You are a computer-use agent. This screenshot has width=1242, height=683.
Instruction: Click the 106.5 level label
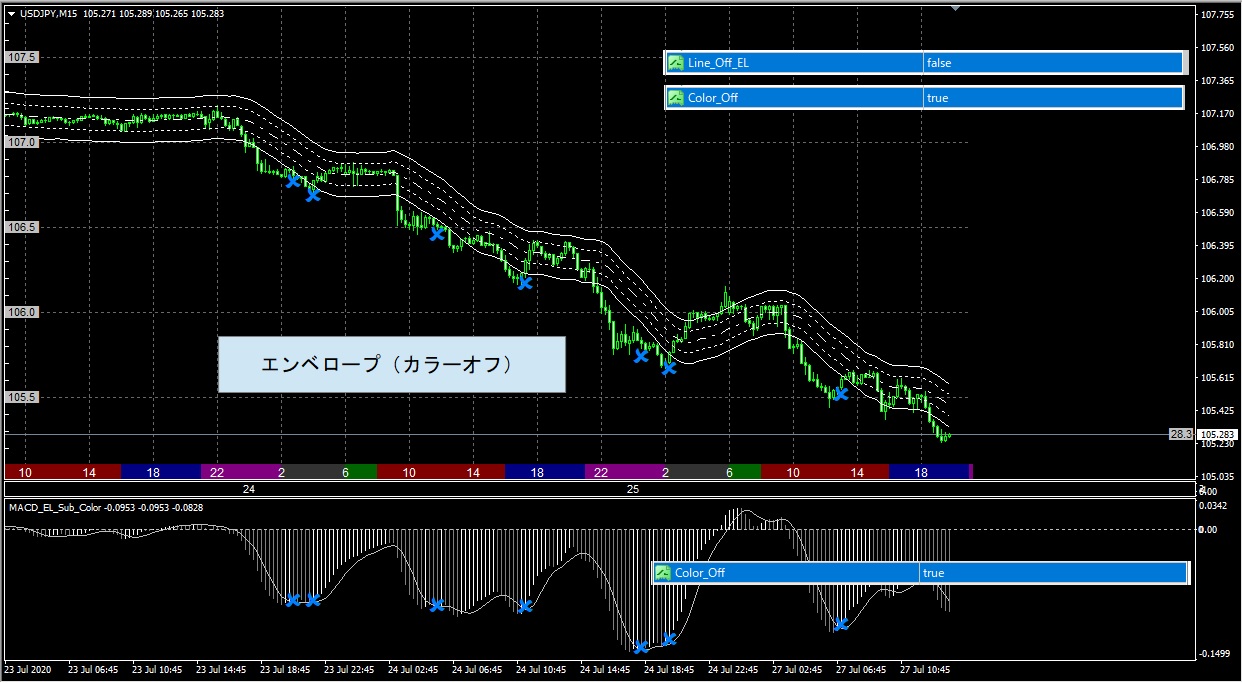coord(22,228)
